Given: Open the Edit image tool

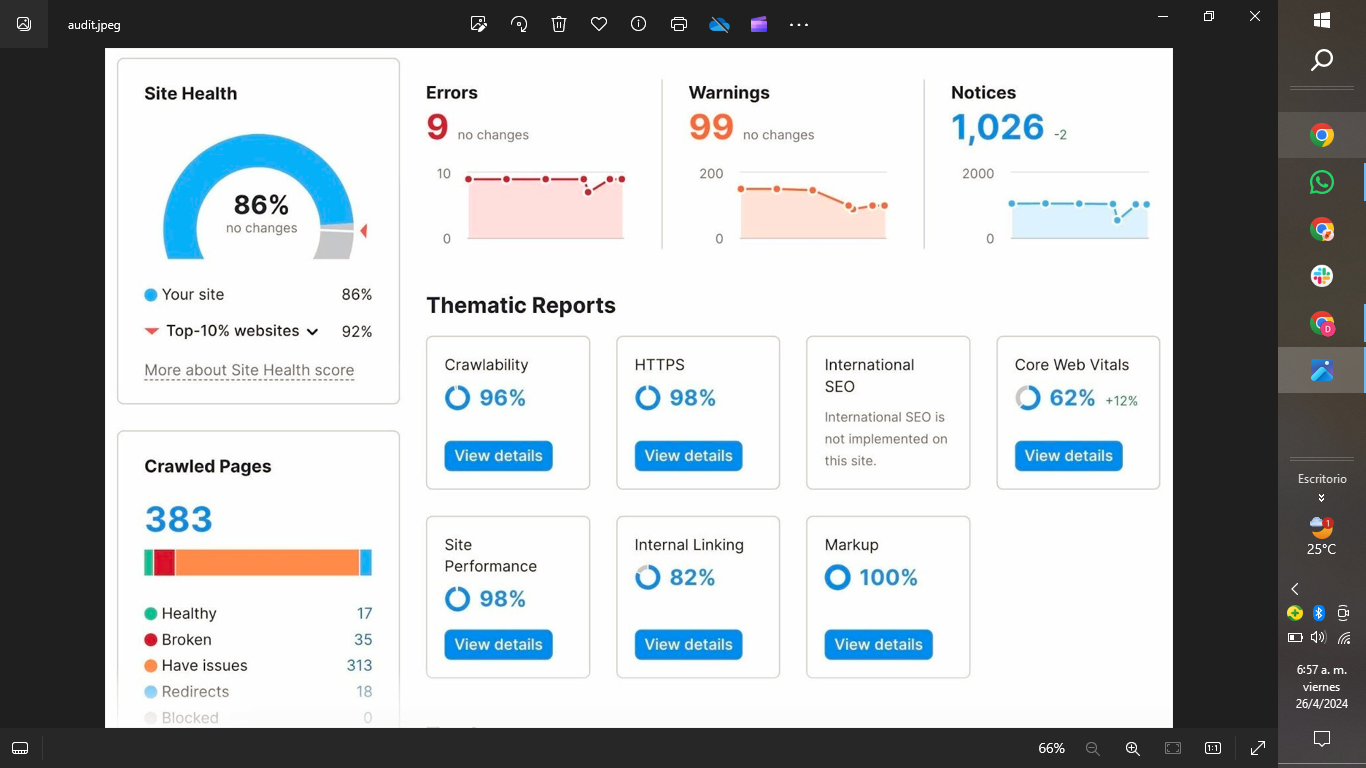Looking at the screenshot, I should click(x=478, y=24).
